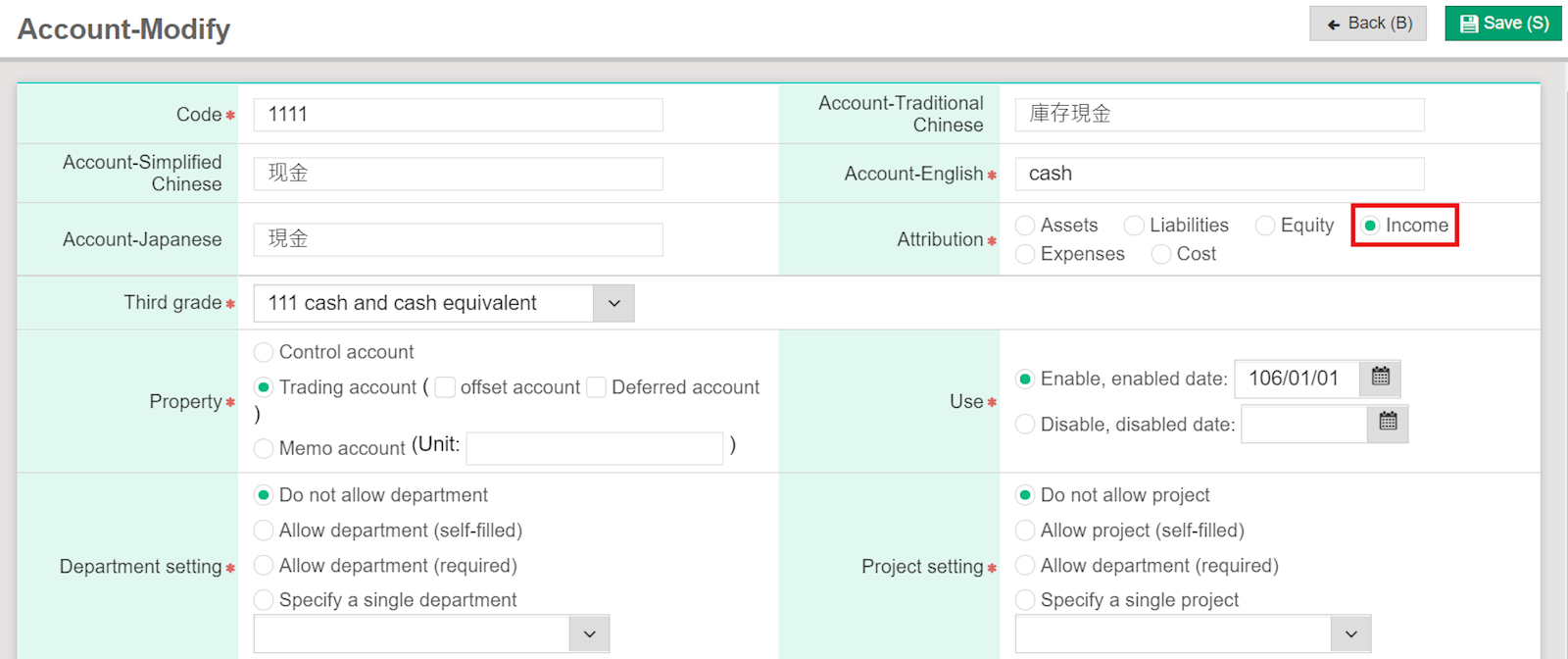Click the Save (S) button
The width and height of the screenshot is (1568, 659).
[x=1503, y=24]
